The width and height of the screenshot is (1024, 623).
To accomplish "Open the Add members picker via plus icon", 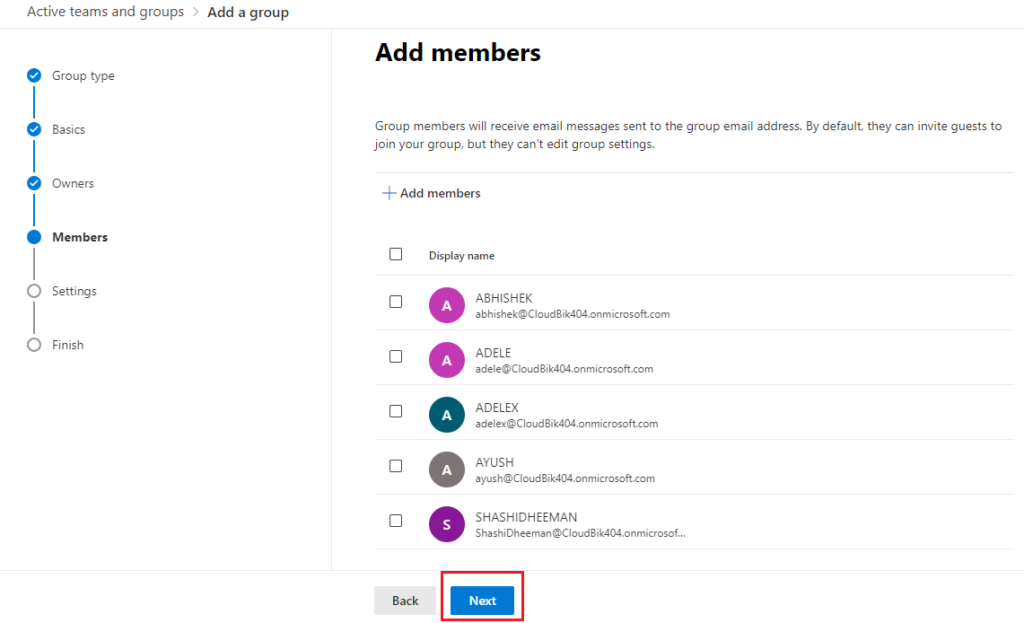I will pyautogui.click(x=431, y=193).
